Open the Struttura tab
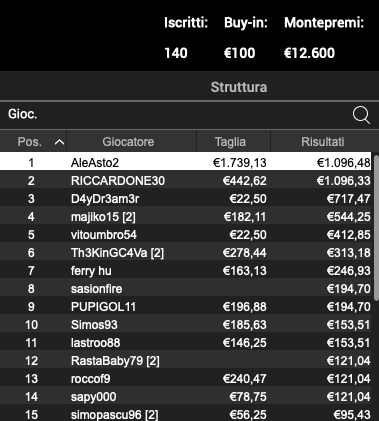This screenshot has width=379, height=421. 239,87
